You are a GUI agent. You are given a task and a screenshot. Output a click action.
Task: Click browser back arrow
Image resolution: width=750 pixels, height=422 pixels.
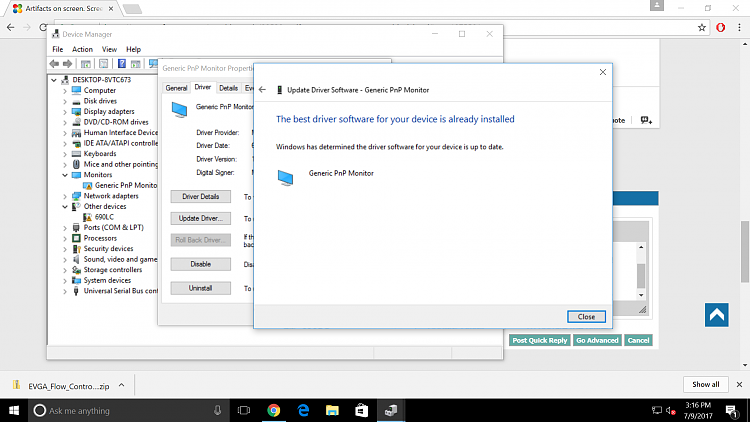(x=11, y=27)
